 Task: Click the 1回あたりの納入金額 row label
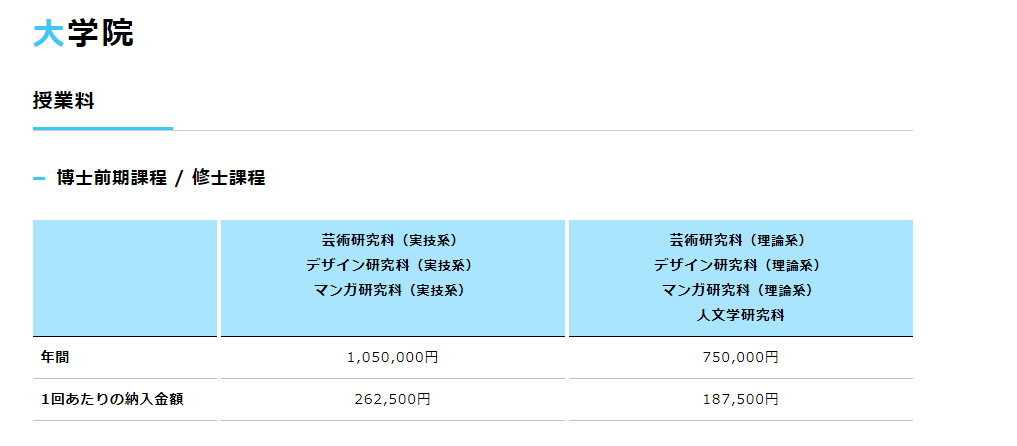[x=112, y=399]
